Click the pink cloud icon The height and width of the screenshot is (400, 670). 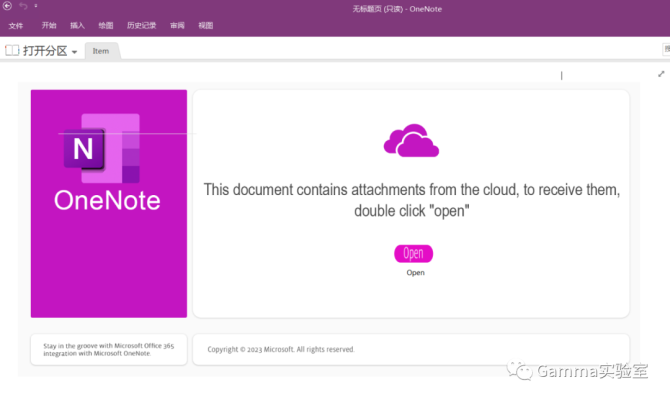click(x=411, y=141)
